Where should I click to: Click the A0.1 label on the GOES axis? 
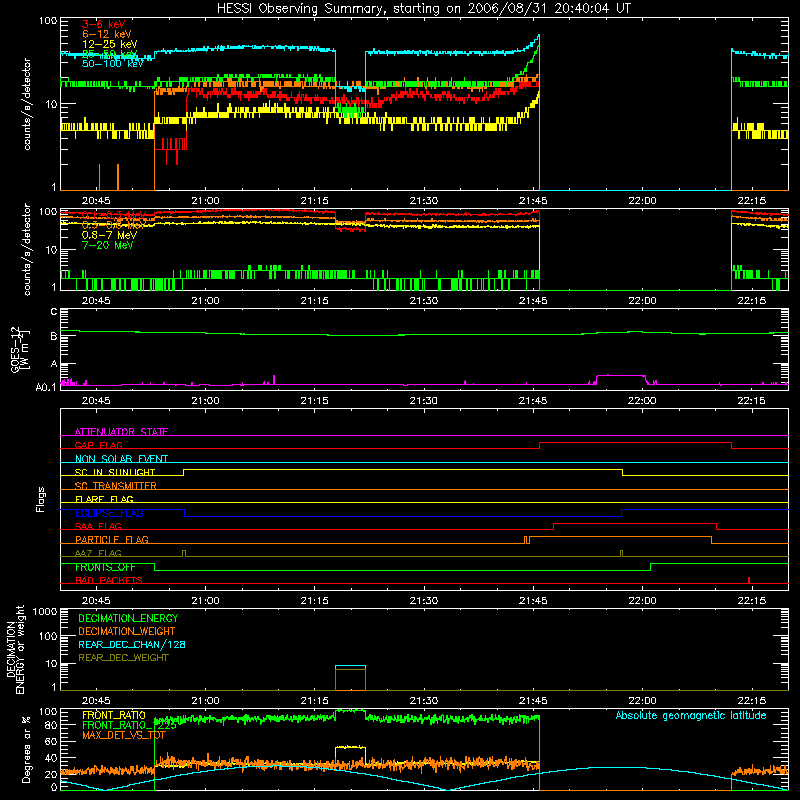point(46,387)
